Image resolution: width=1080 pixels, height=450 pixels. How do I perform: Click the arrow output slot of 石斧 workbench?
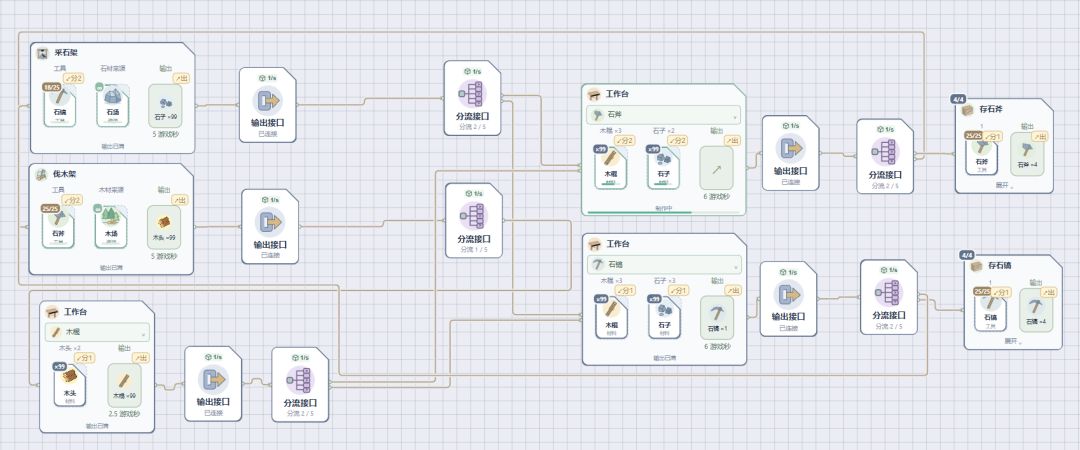point(717,167)
